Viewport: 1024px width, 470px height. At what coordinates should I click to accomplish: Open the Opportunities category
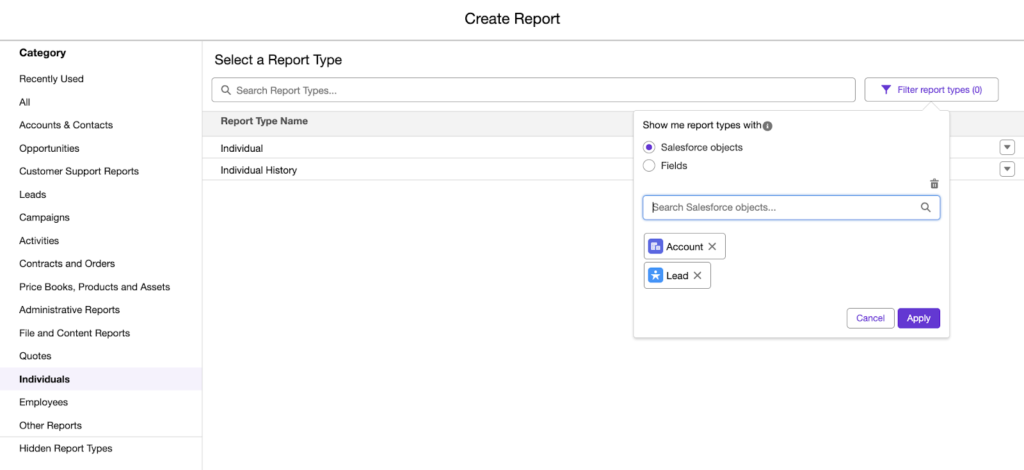click(x=49, y=148)
